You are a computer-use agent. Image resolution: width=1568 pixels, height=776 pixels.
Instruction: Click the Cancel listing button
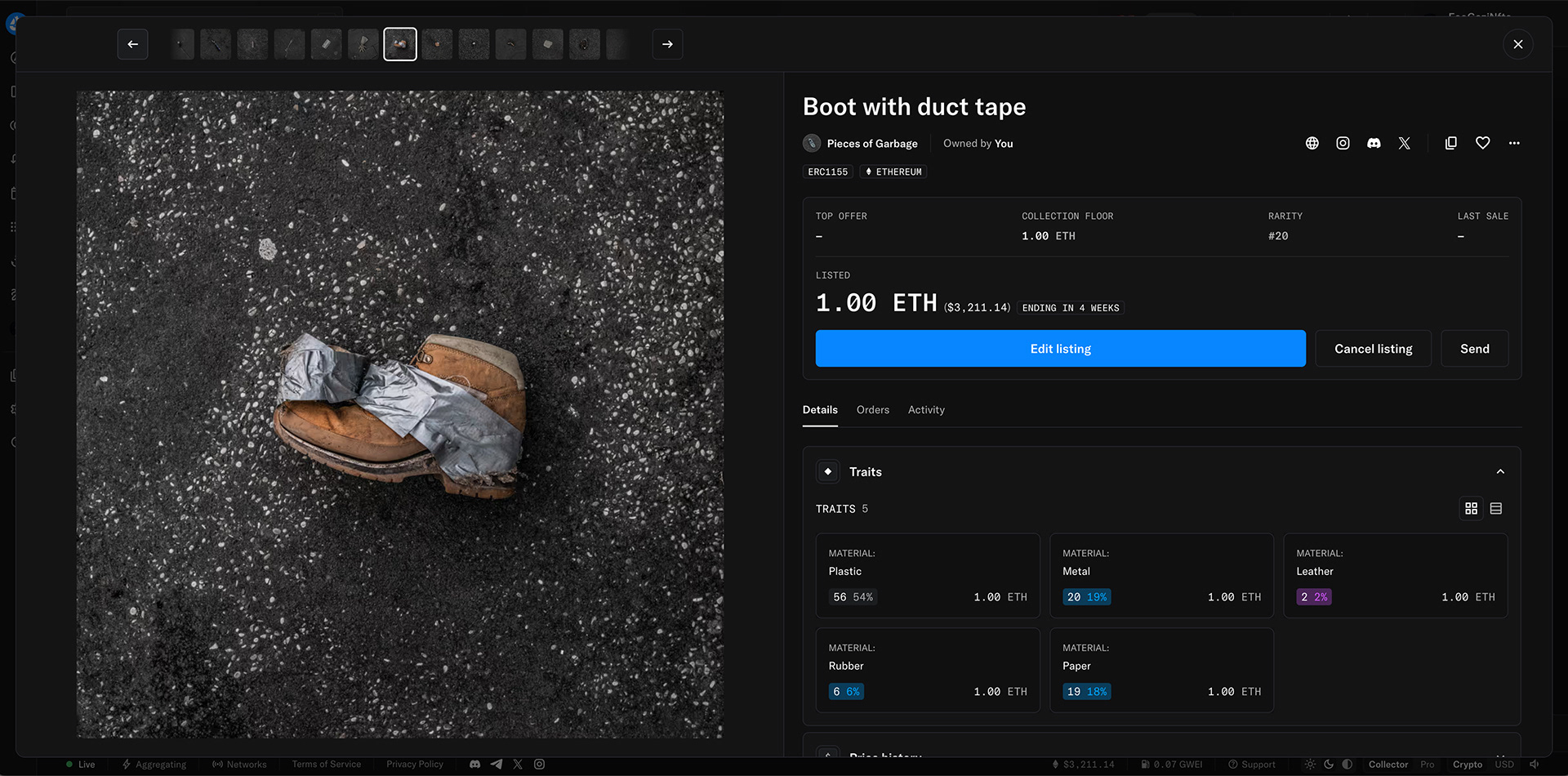click(x=1373, y=349)
